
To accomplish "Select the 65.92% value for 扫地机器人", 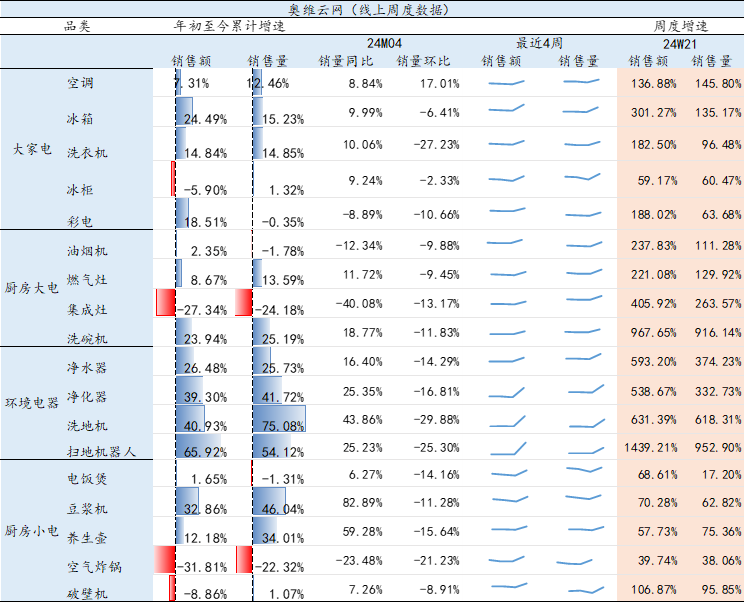I will [x=205, y=452].
